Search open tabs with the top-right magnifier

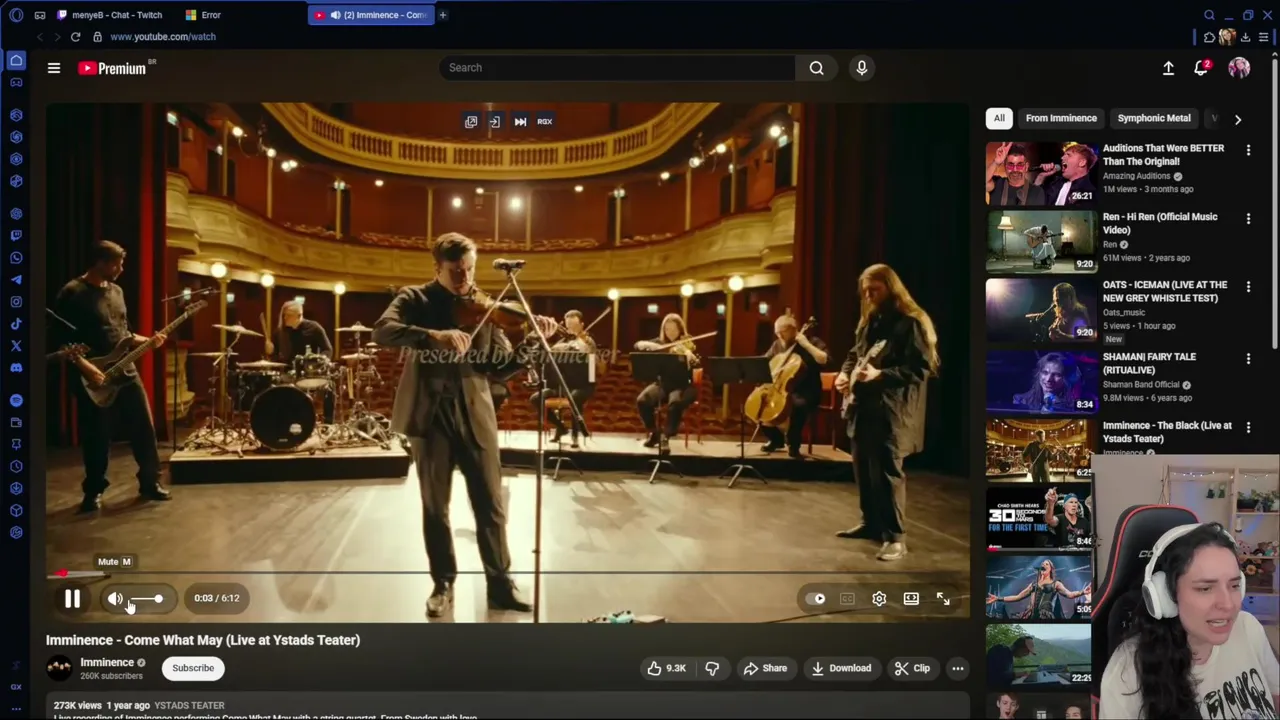point(1209,15)
